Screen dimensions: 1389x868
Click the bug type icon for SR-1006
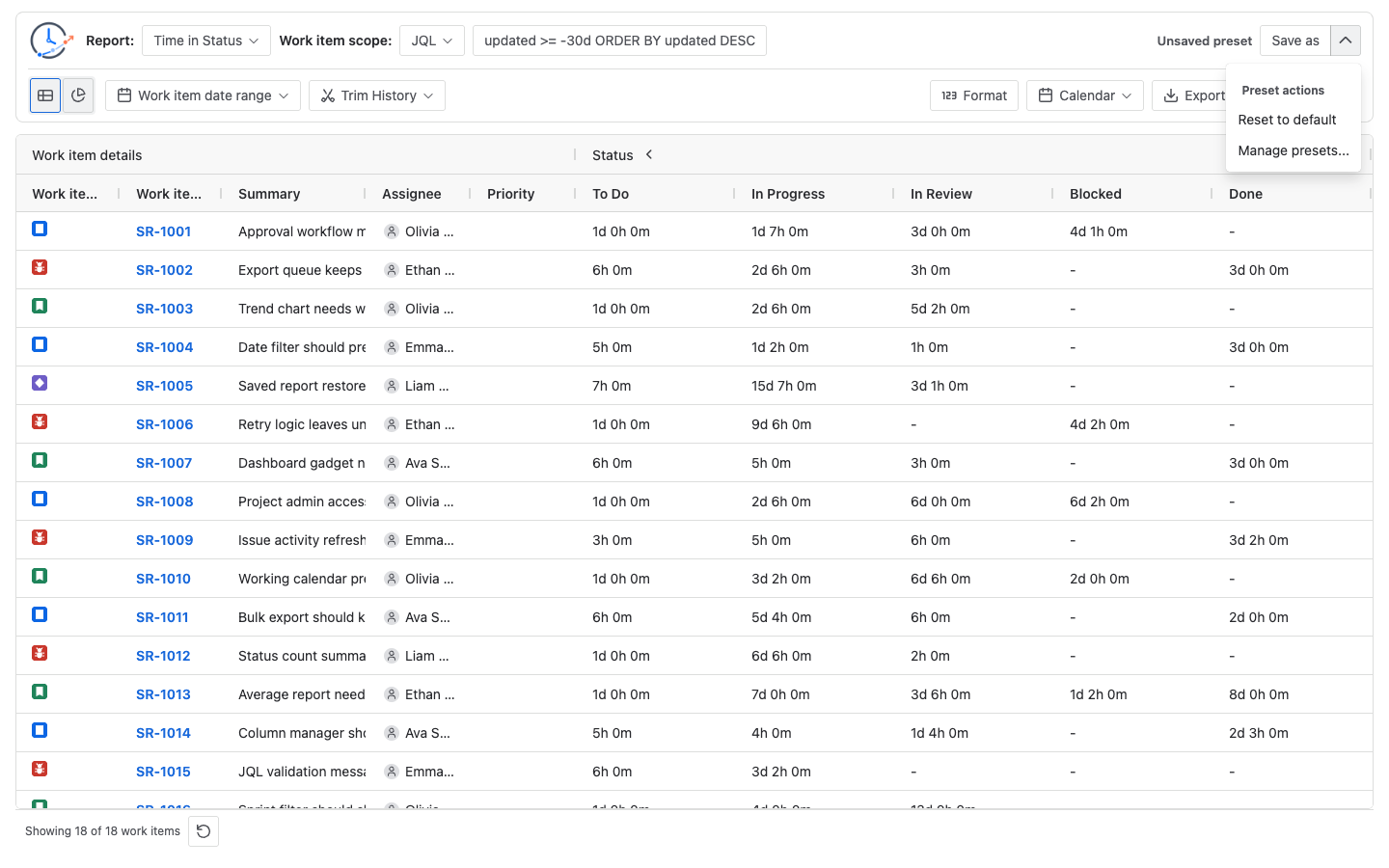coord(40,421)
